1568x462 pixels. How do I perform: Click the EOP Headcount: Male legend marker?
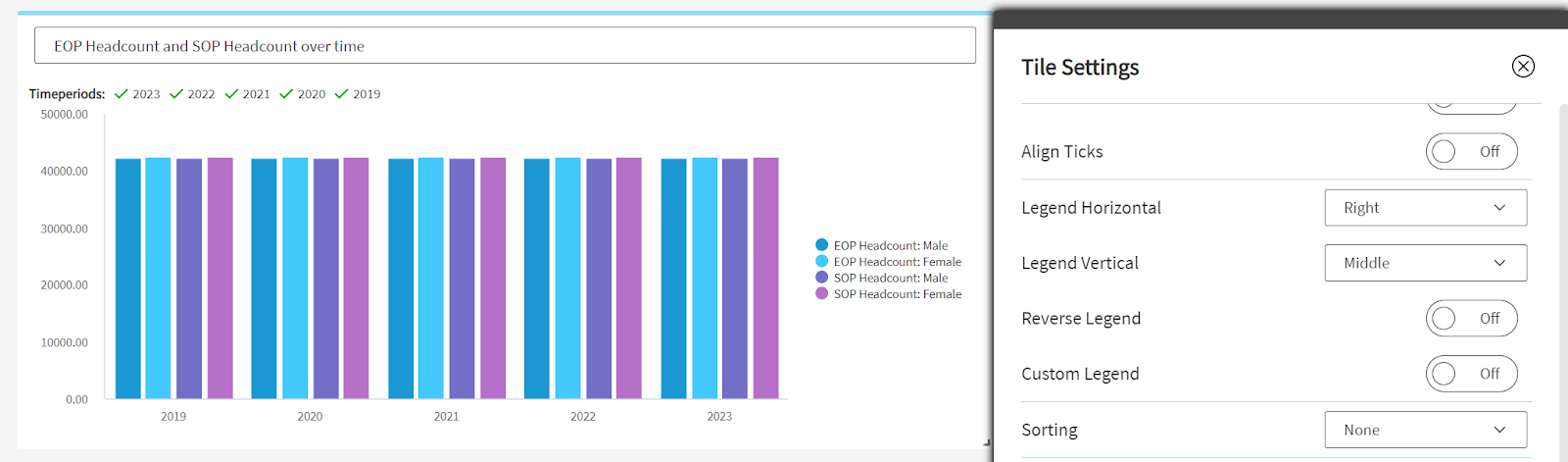click(821, 245)
